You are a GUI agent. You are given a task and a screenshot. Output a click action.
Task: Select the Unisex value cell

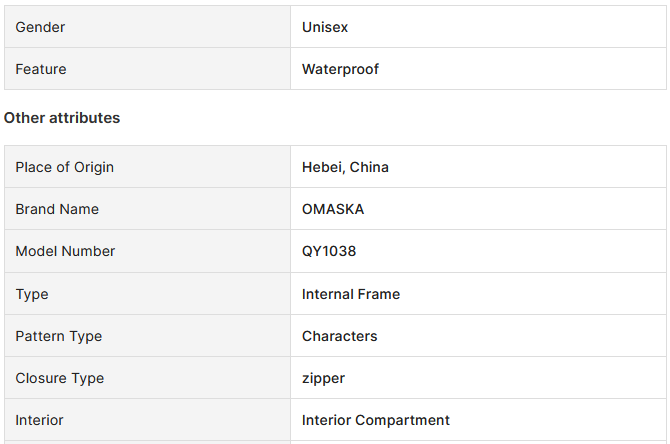(478, 26)
